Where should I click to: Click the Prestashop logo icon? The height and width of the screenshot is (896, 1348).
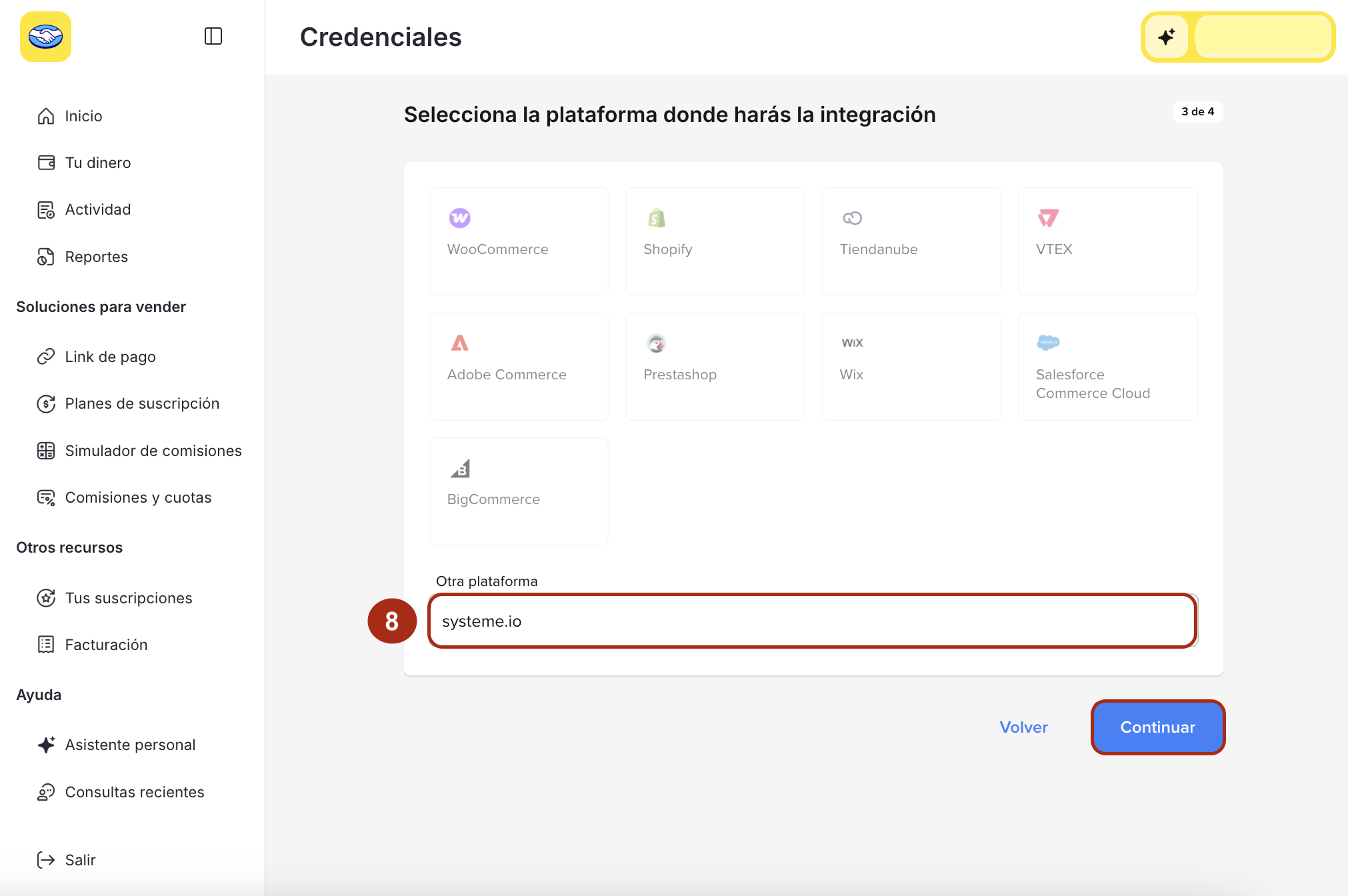pyautogui.click(x=657, y=343)
